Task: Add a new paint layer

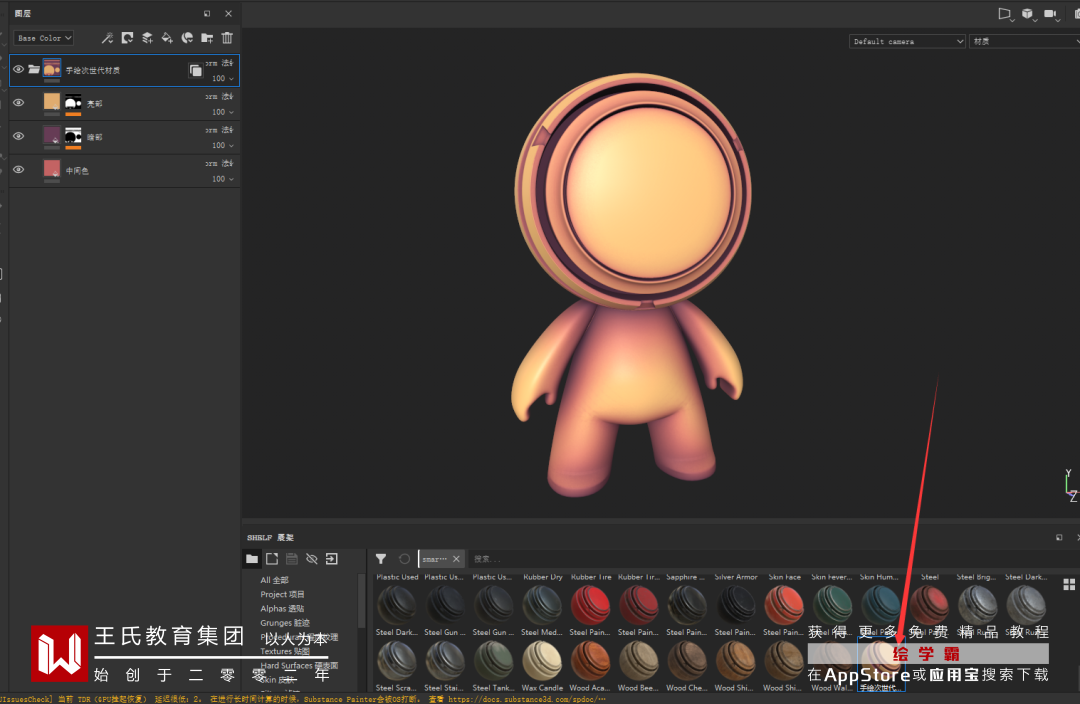Action: point(147,38)
